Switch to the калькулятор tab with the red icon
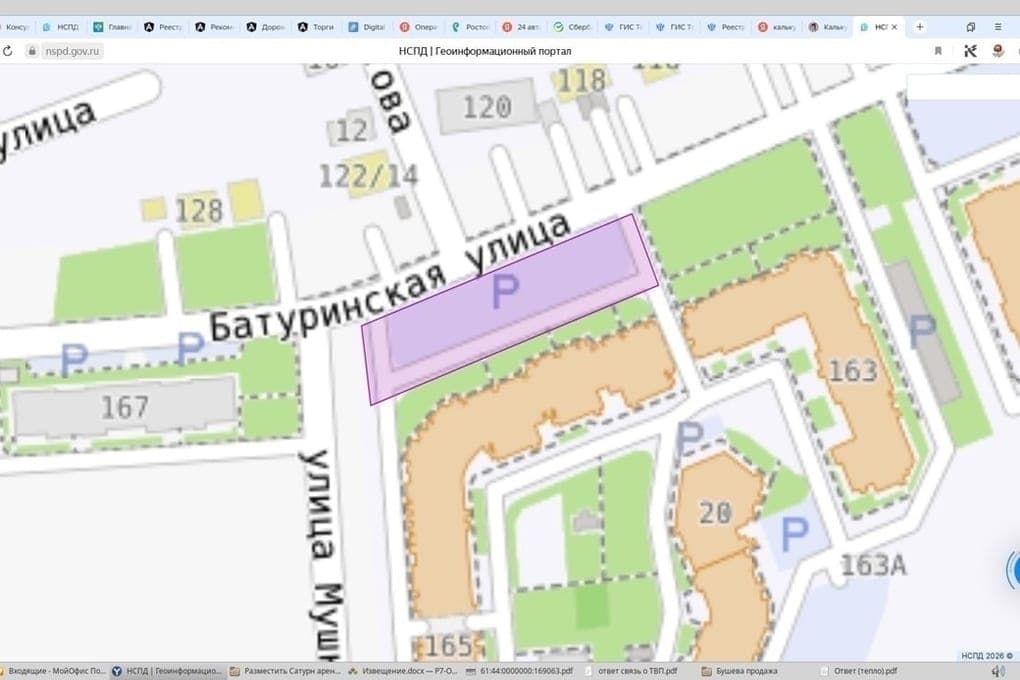 [777, 27]
